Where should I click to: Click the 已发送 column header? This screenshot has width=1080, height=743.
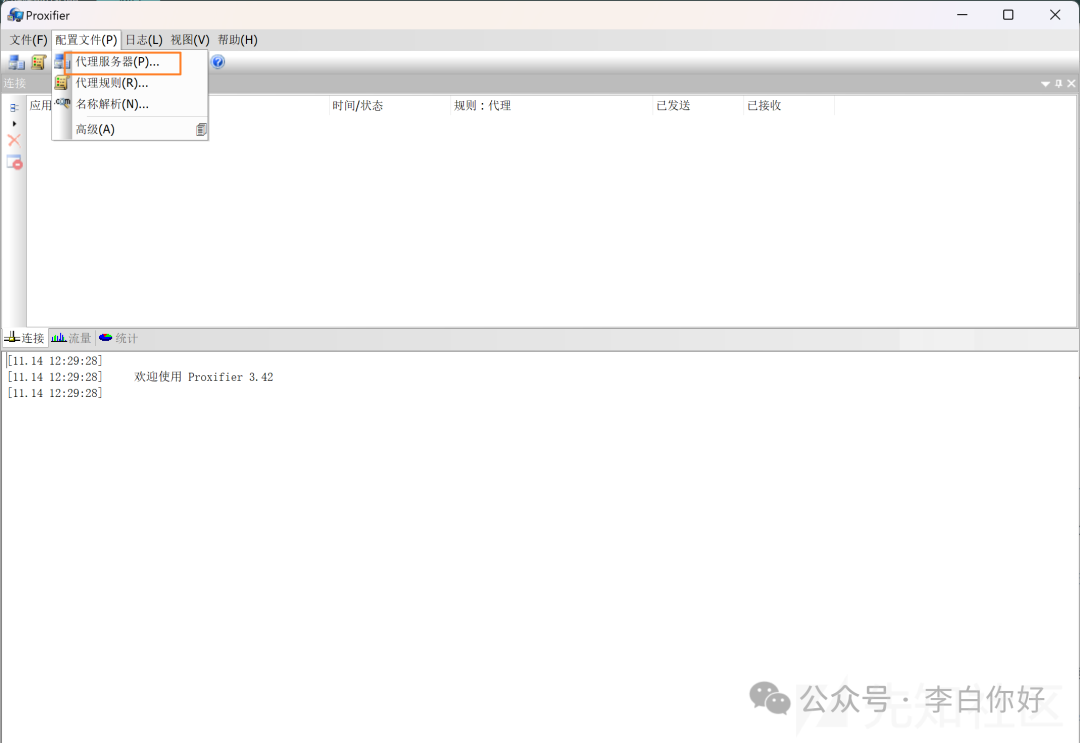coord(697,105)
